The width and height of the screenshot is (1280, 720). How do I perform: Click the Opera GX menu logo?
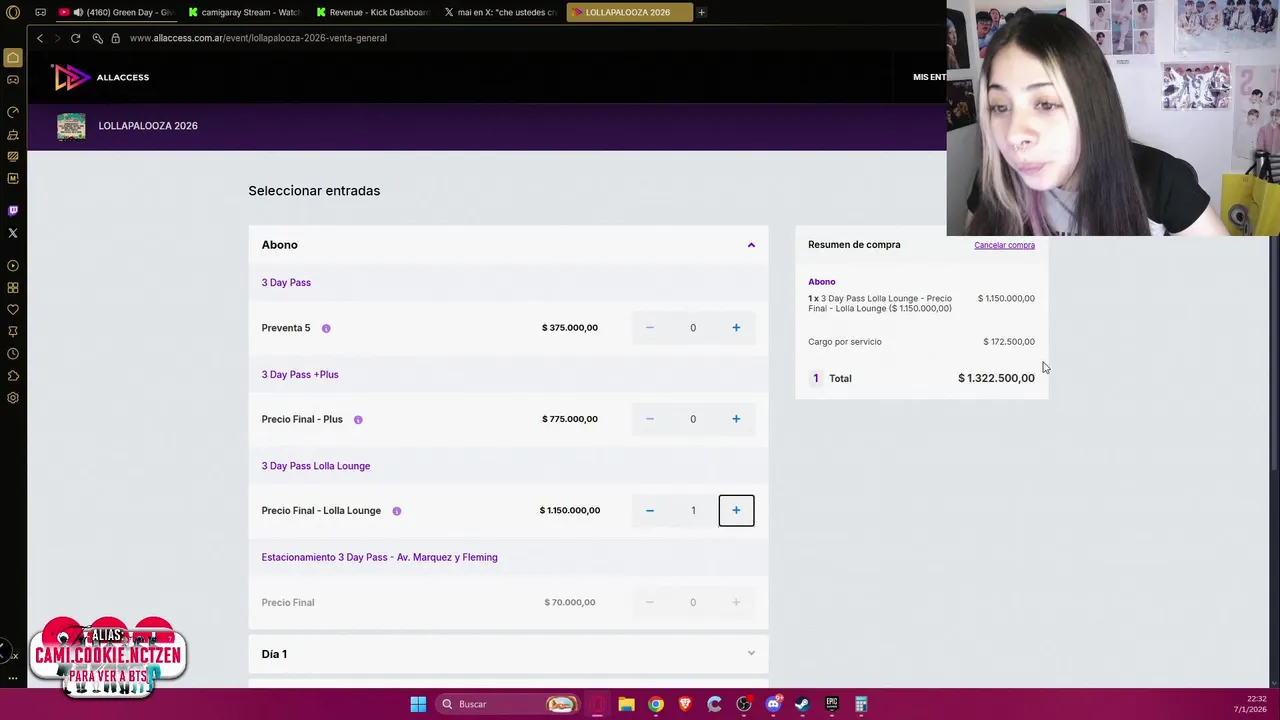13,12
